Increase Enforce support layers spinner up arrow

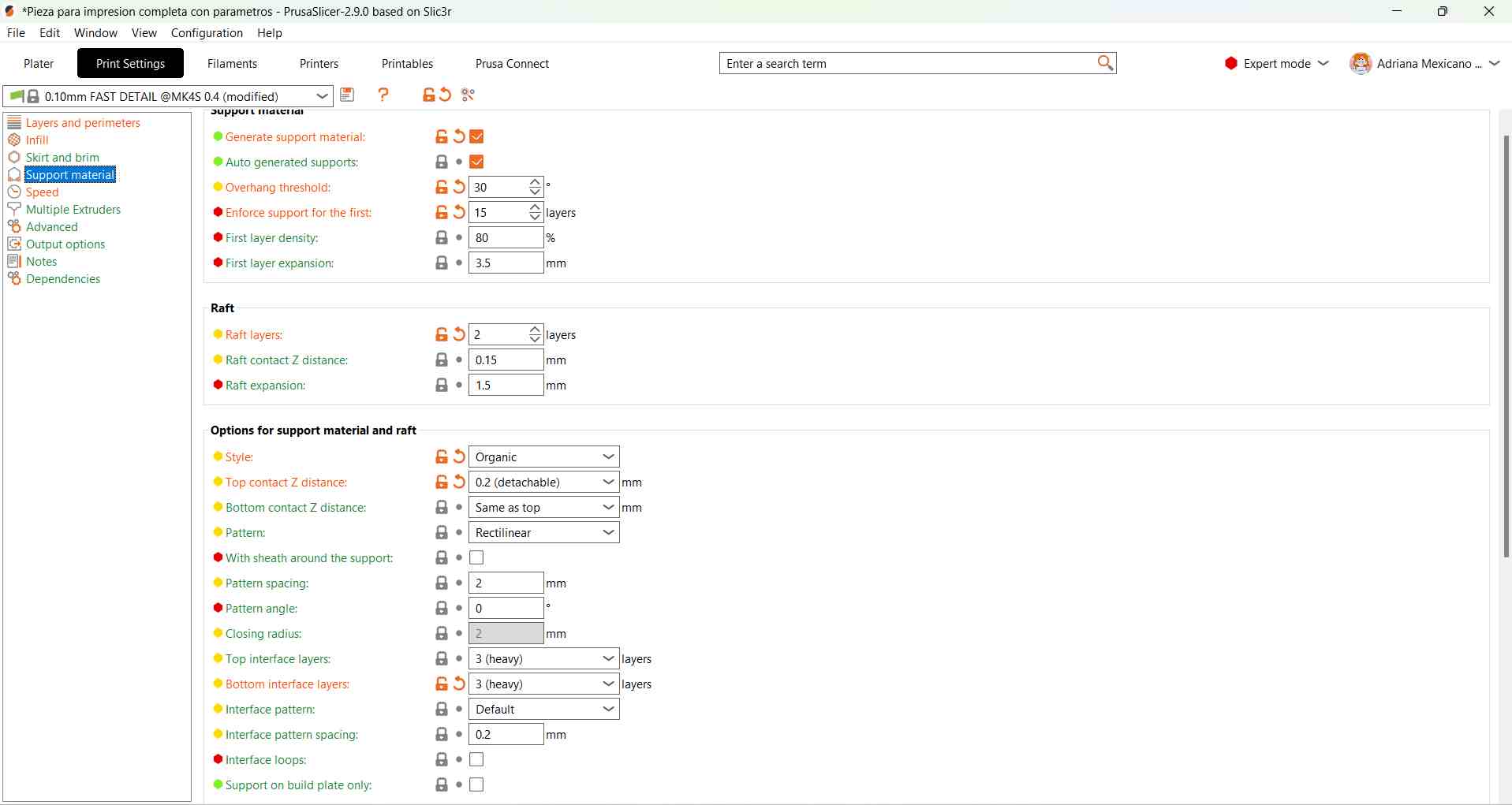click(536, 208)
